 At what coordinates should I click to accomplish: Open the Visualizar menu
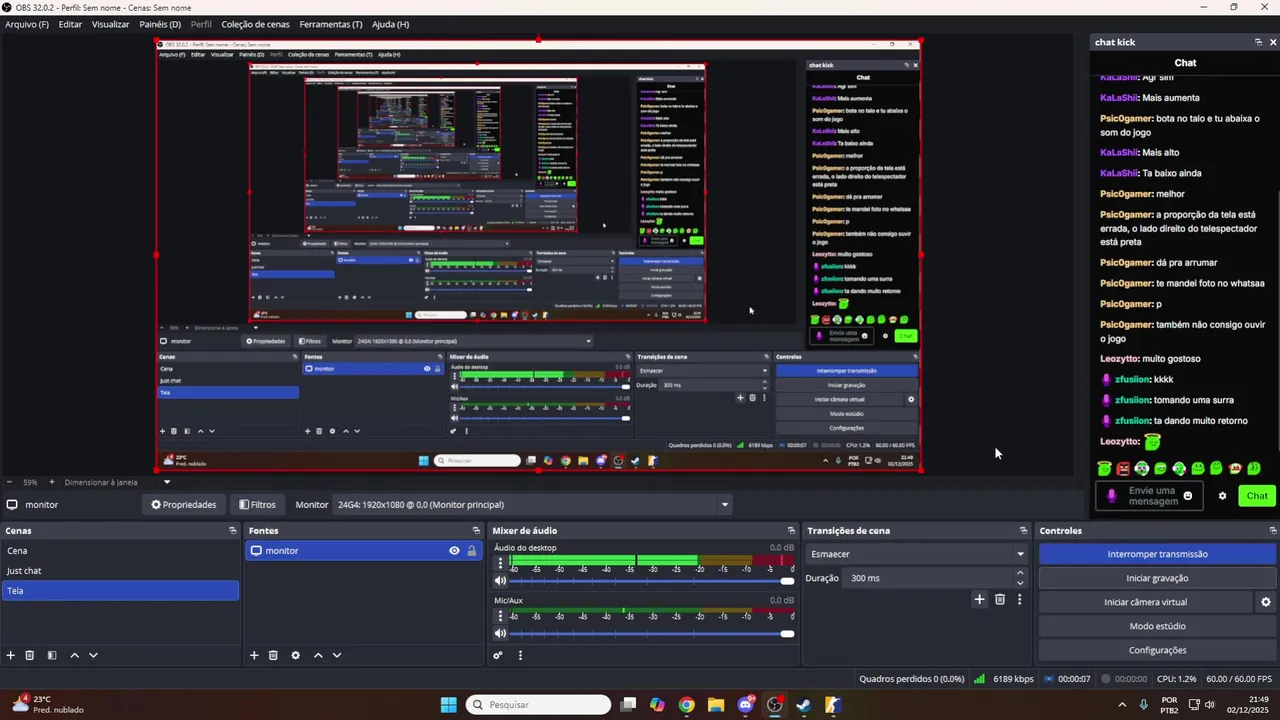[110, 24]
